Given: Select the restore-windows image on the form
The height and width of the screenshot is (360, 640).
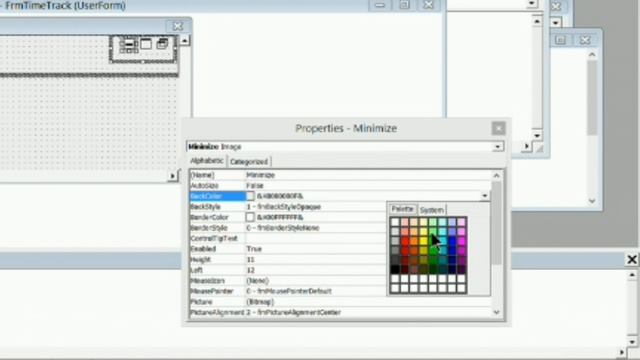Looking at the screenshot, I should (162, 43).
